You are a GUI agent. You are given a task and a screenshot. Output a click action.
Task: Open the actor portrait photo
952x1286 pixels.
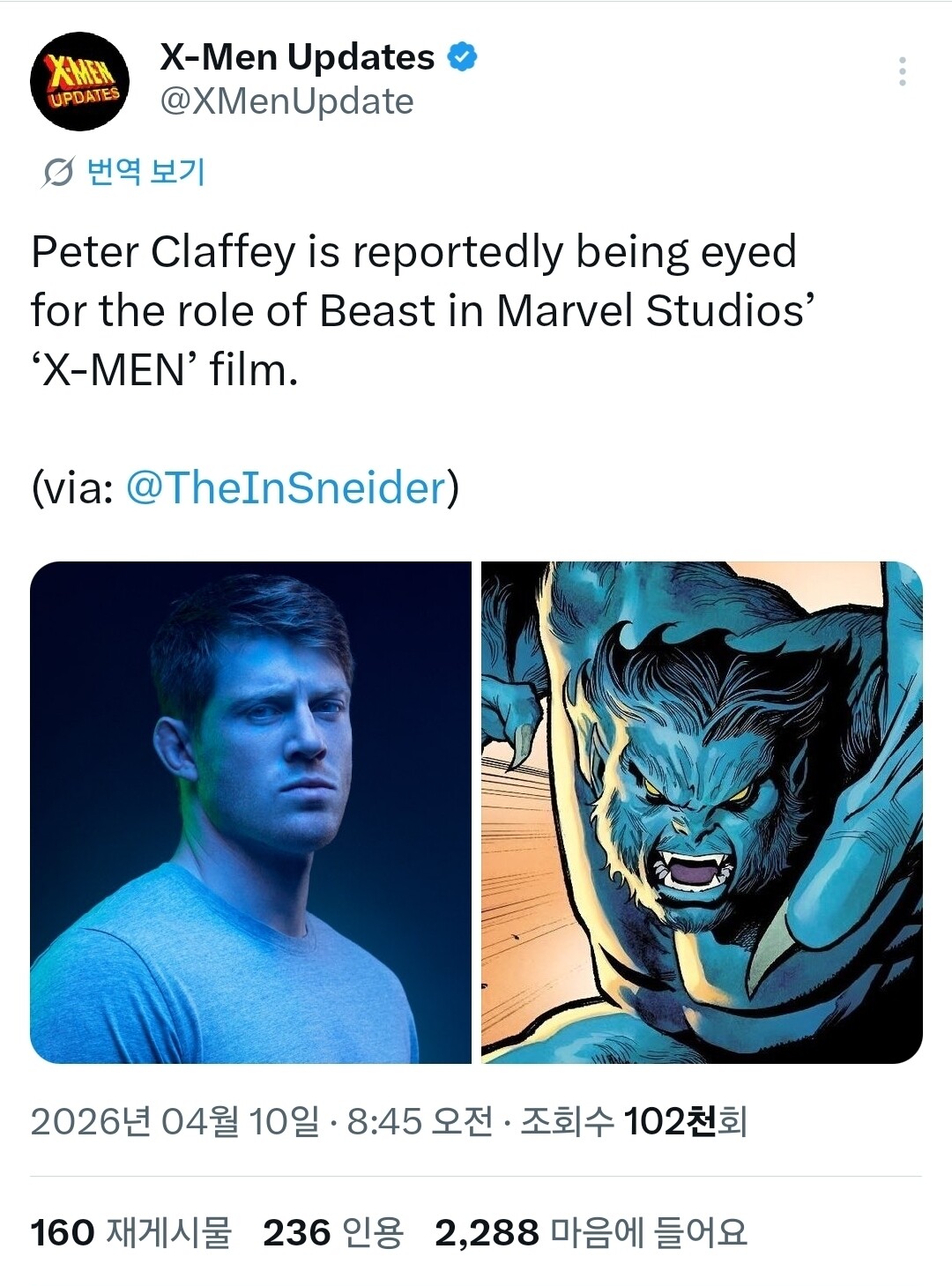250,812
